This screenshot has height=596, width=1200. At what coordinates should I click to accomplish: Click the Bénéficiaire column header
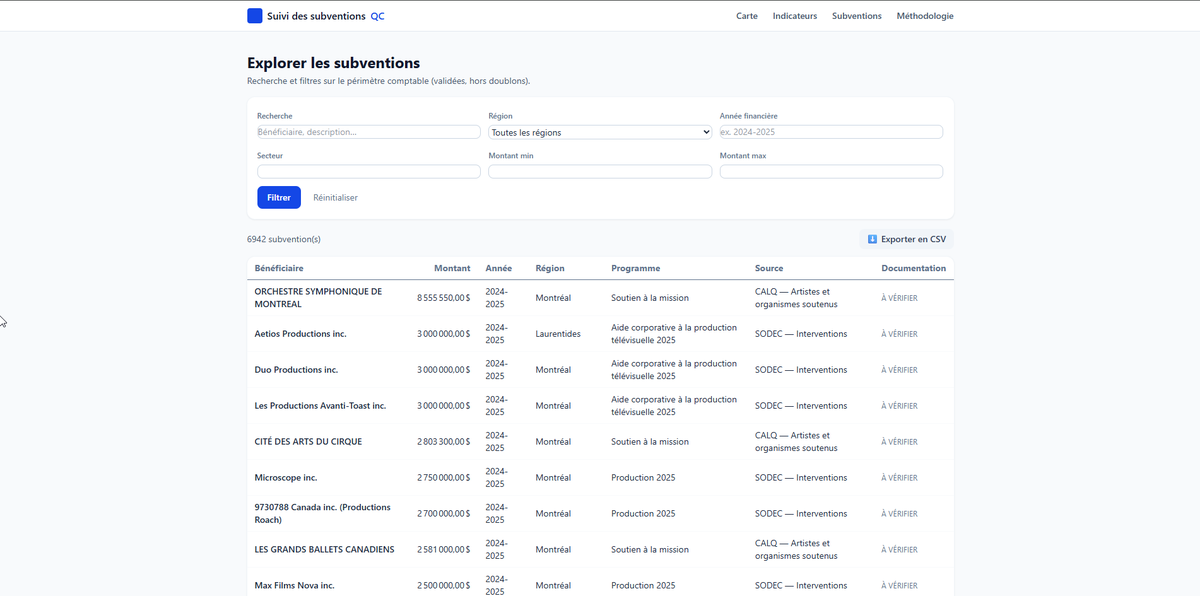coord(279,268)
